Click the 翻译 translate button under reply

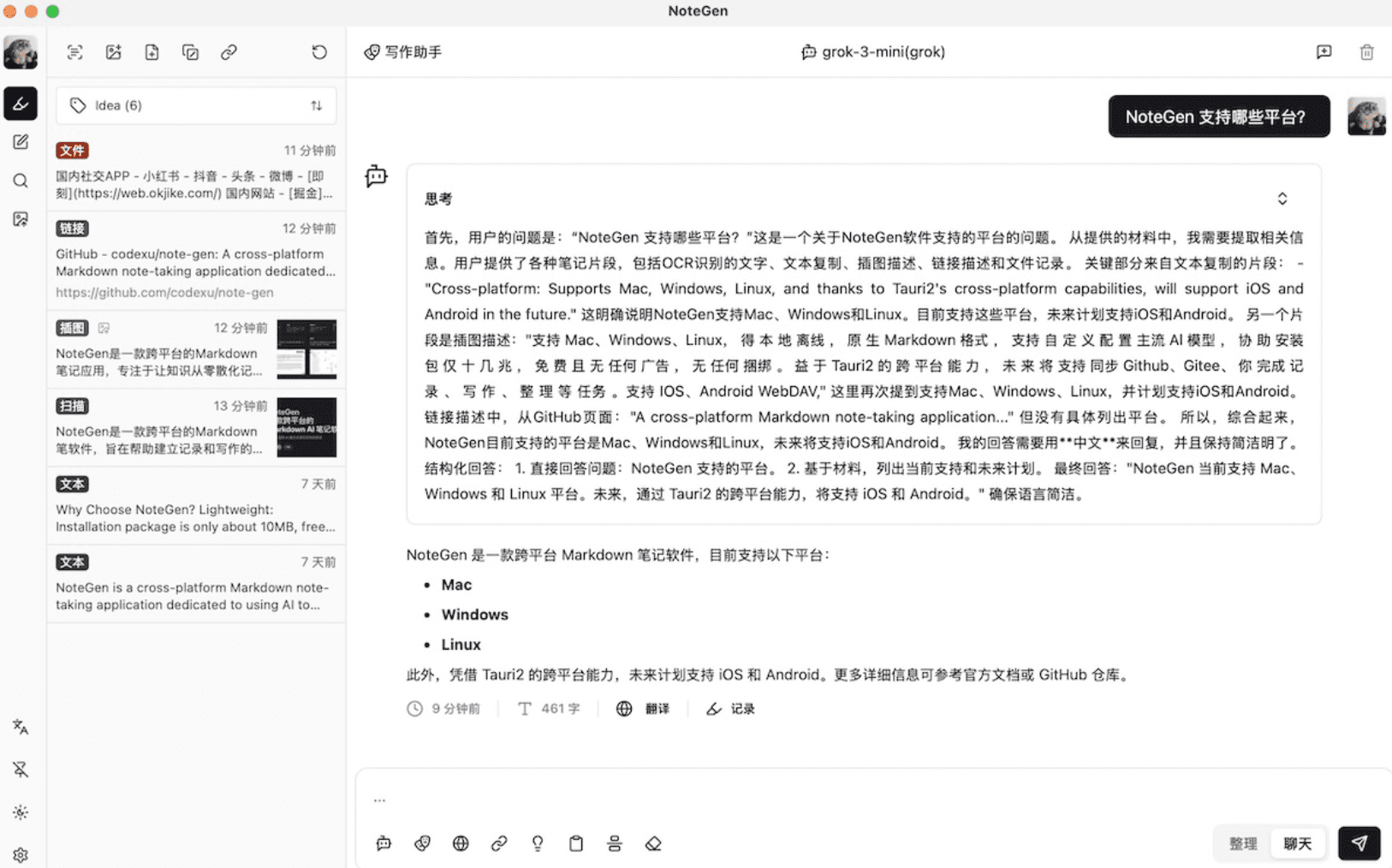coord(643,709)
